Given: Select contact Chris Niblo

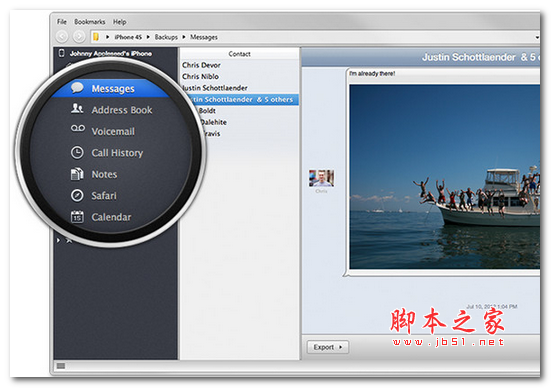Looking at the screenshot, I should 200,76.
